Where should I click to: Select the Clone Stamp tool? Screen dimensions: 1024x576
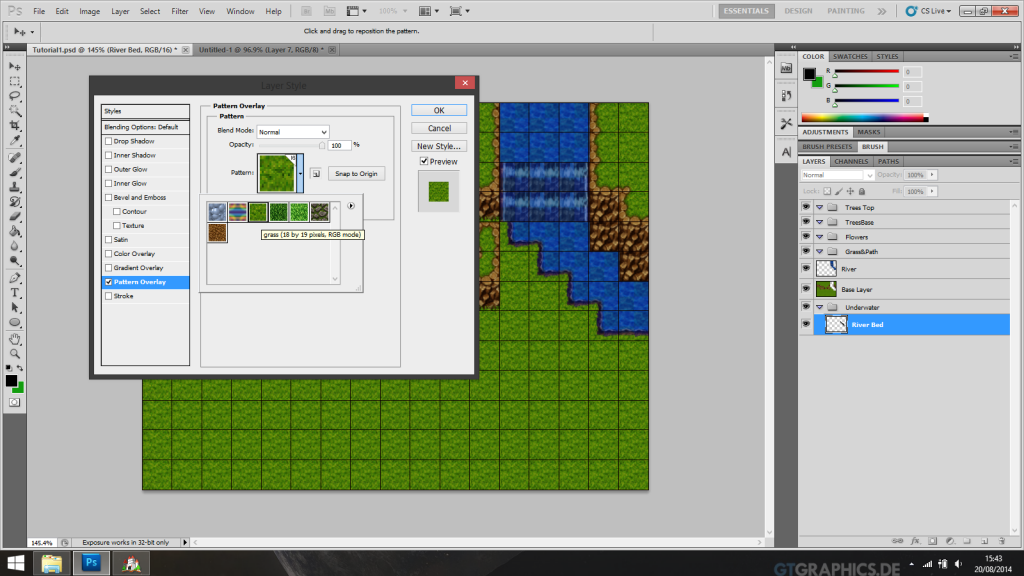tap(14, 187)
